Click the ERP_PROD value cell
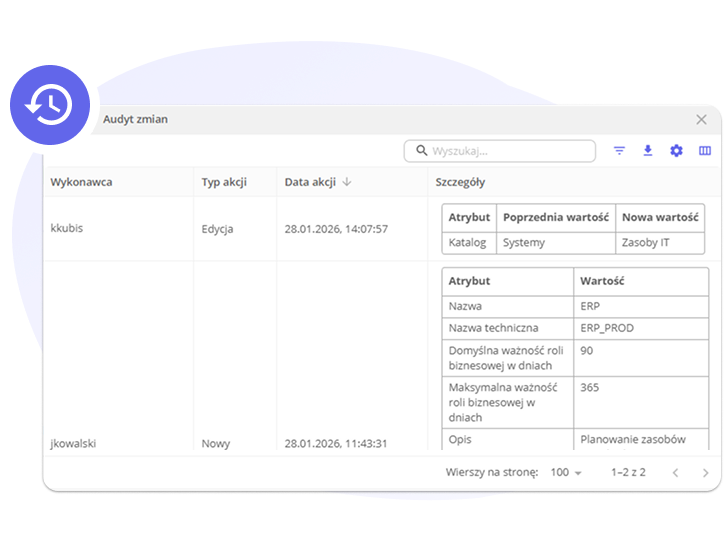The width and height of the screenshot is (725, 540). tap(607, 328)
